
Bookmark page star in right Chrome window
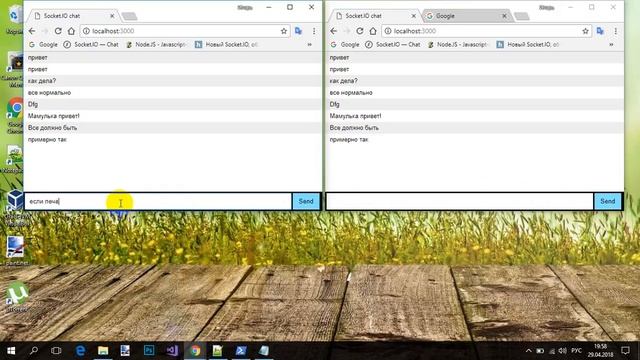click(585, 31)
